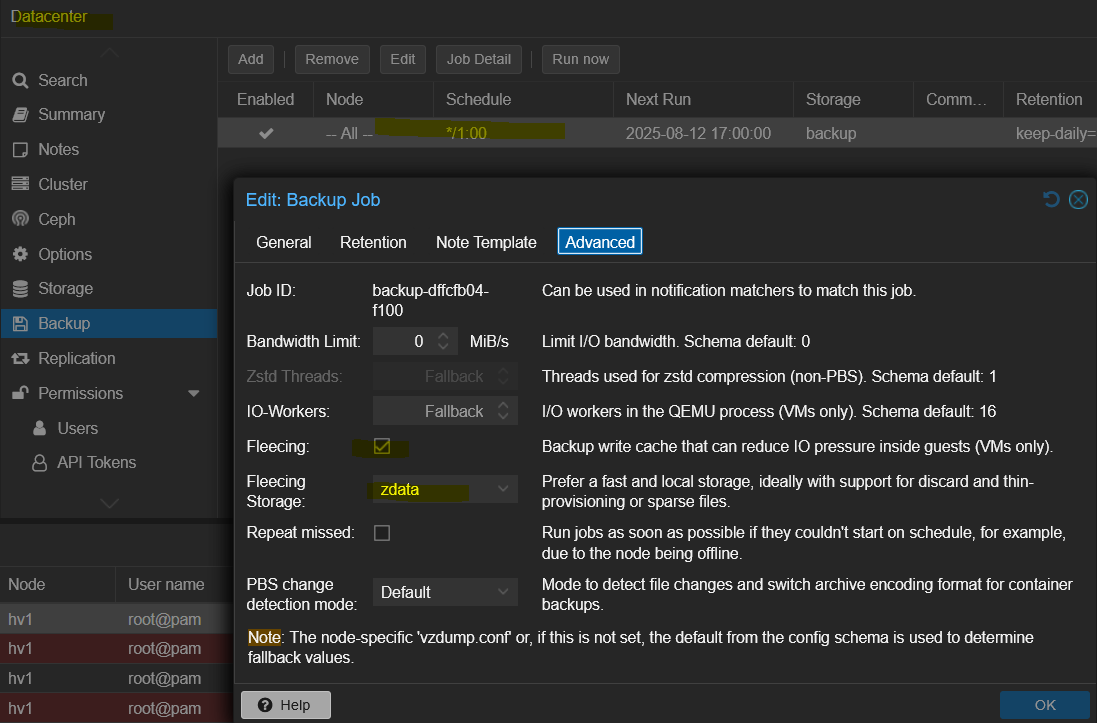Collapse the Permissions tree arrow
Viewport: 1097px width, 723px height.
pos(194,394)
